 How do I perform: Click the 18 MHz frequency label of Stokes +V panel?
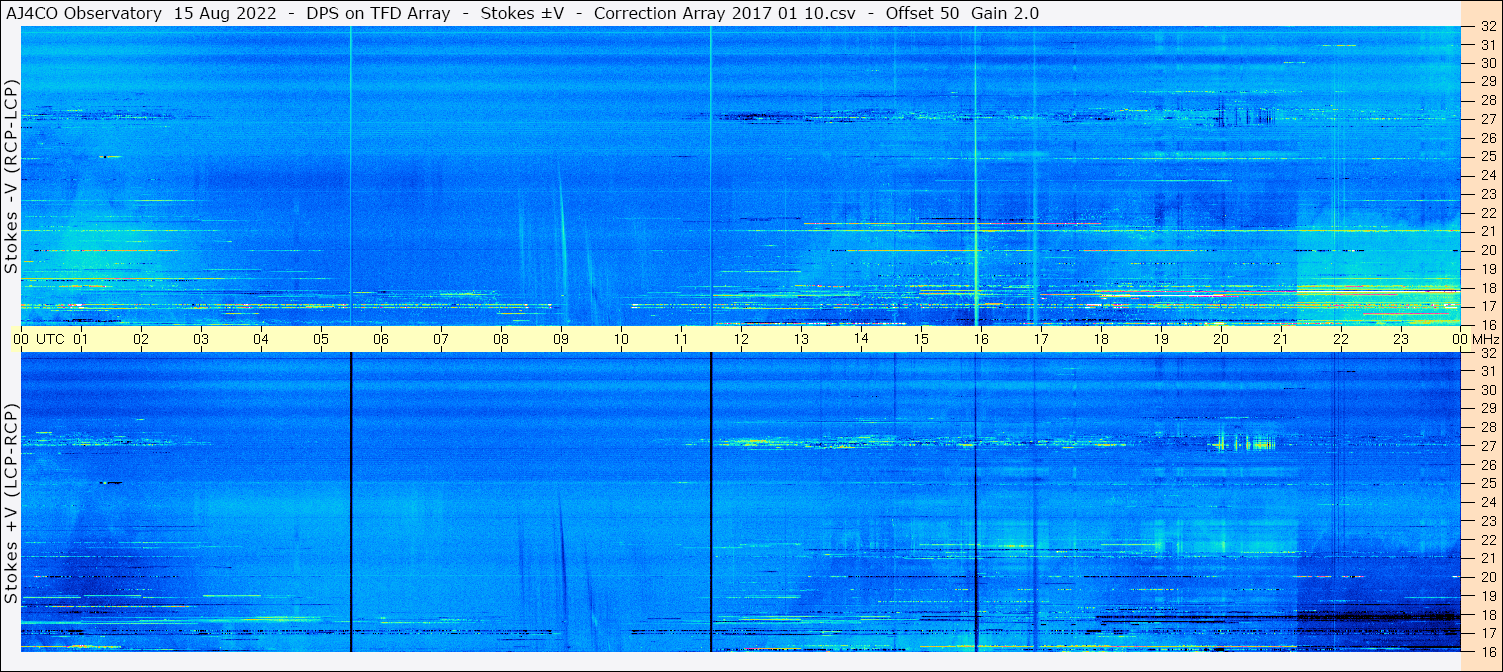click(1487, 615)
